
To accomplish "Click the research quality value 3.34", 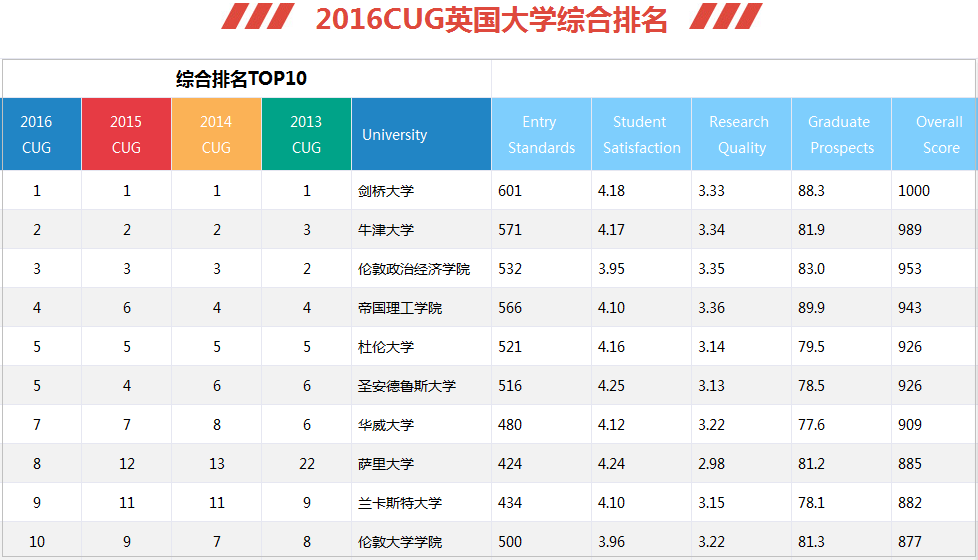I will tap(712, 229).
